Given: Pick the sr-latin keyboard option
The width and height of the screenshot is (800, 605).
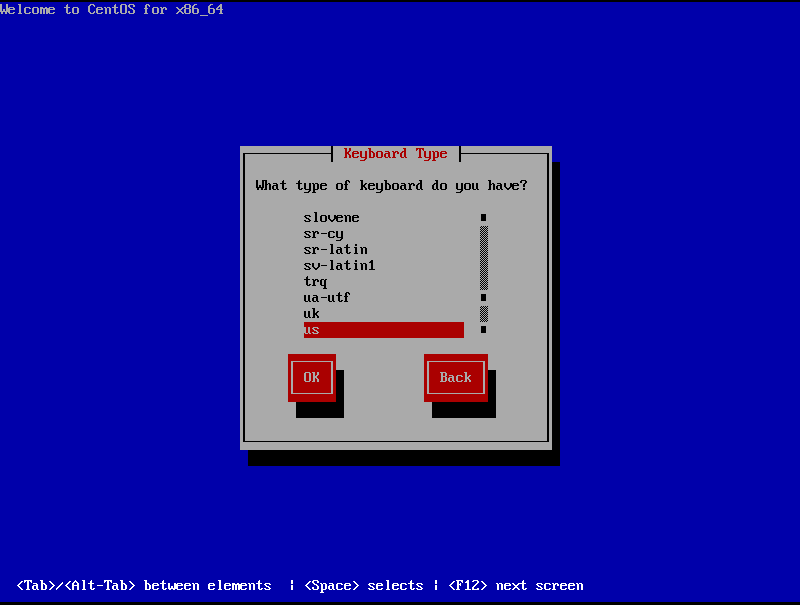Looking at the screenshot, I should click(335, 250).
